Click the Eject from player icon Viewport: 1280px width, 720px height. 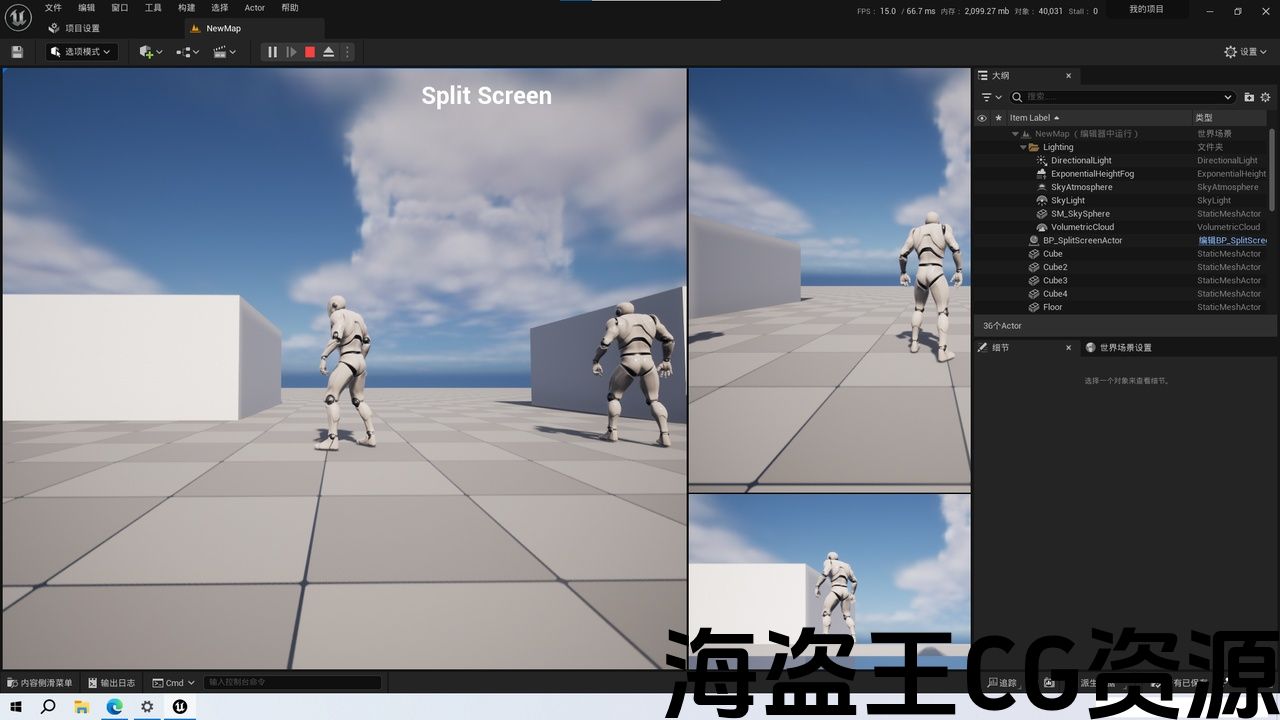(328, 52)
